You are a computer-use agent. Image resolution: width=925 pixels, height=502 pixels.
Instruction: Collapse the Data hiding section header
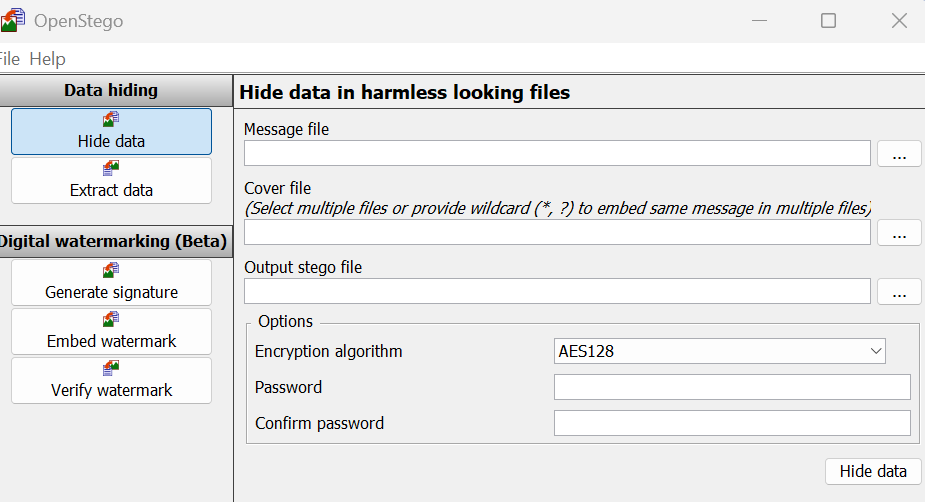click(x=111, y=90)
